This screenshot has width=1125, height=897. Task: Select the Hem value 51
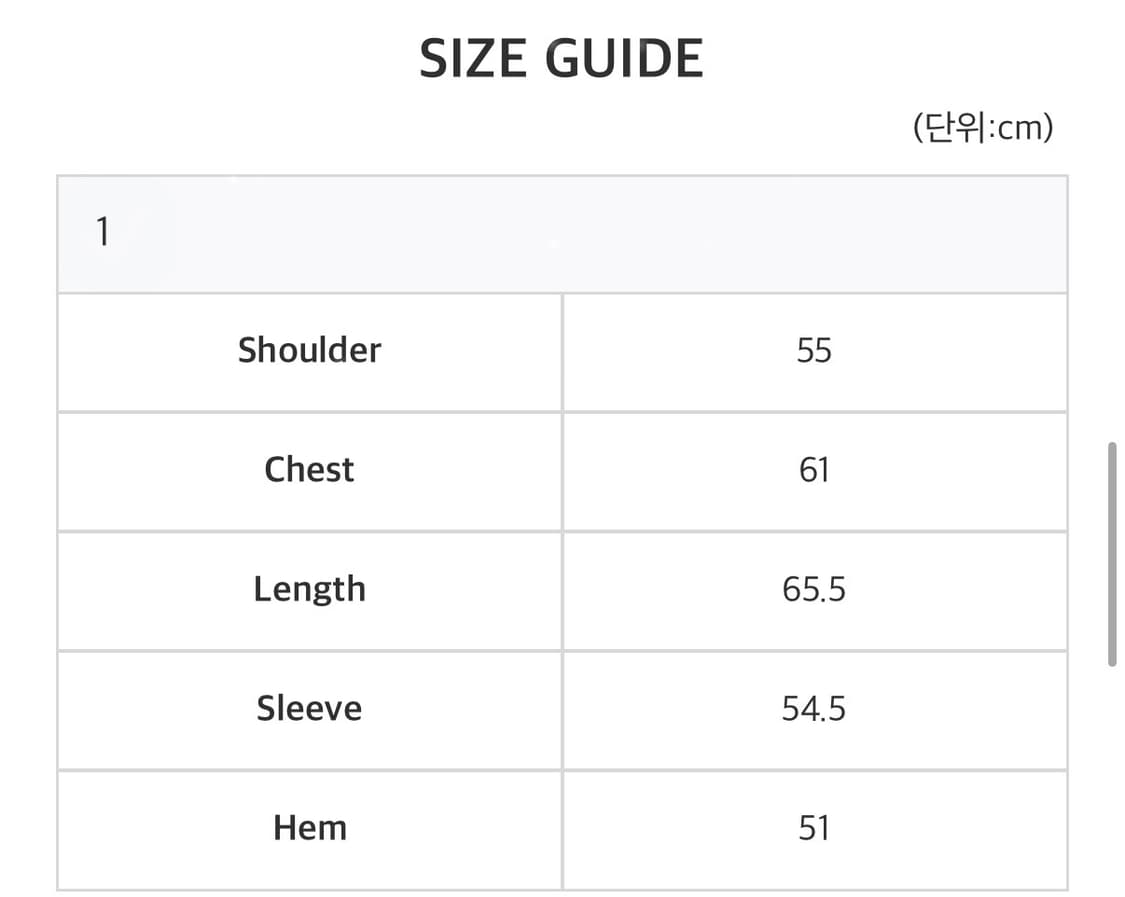814,828
